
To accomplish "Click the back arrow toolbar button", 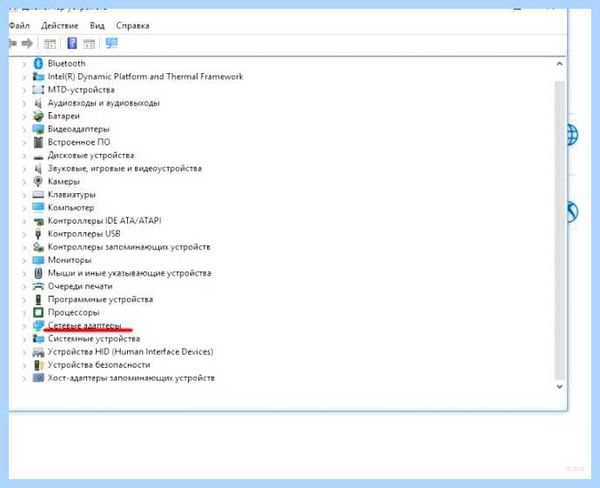I will pyautogui.click(x=13, y=44).
